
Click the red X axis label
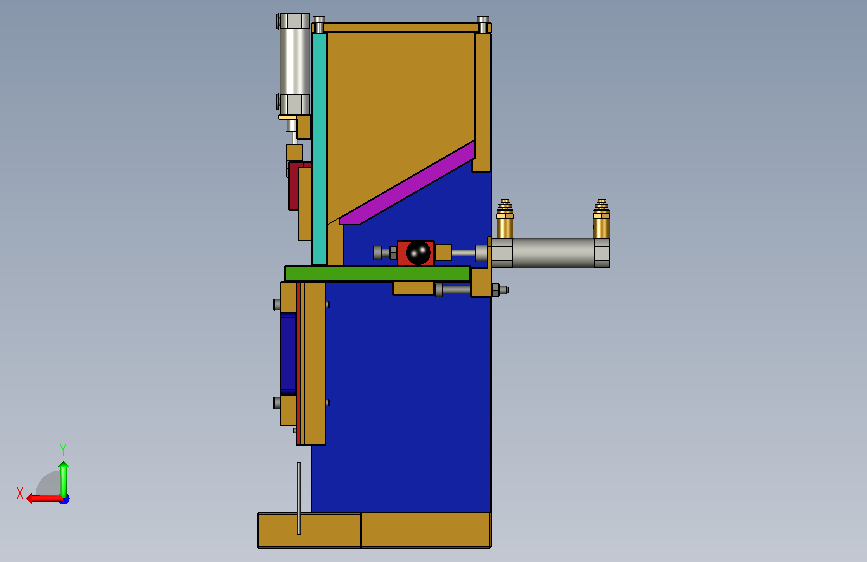[x=20, y=493]
